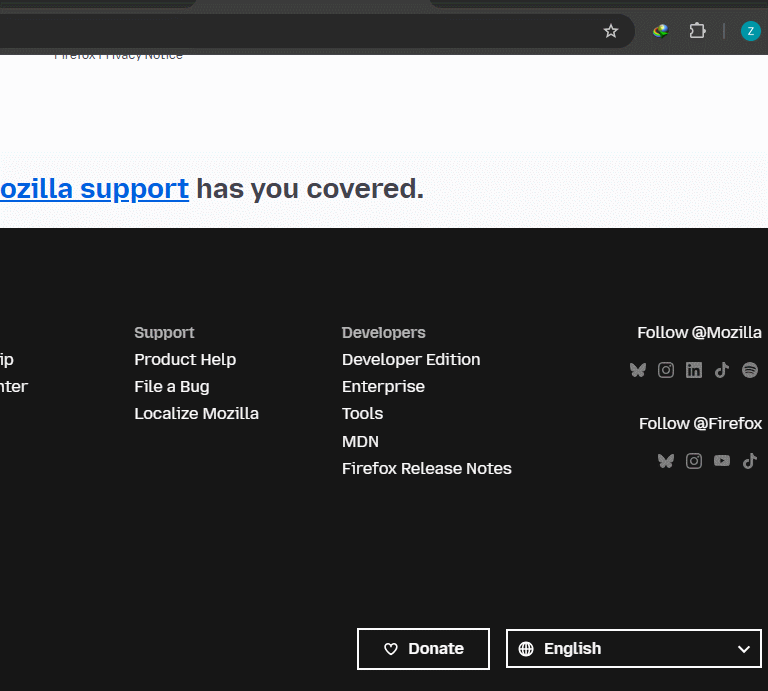Open the Enterprise link
This screenshot has width=768, height=691.
[x=384, y=386]
